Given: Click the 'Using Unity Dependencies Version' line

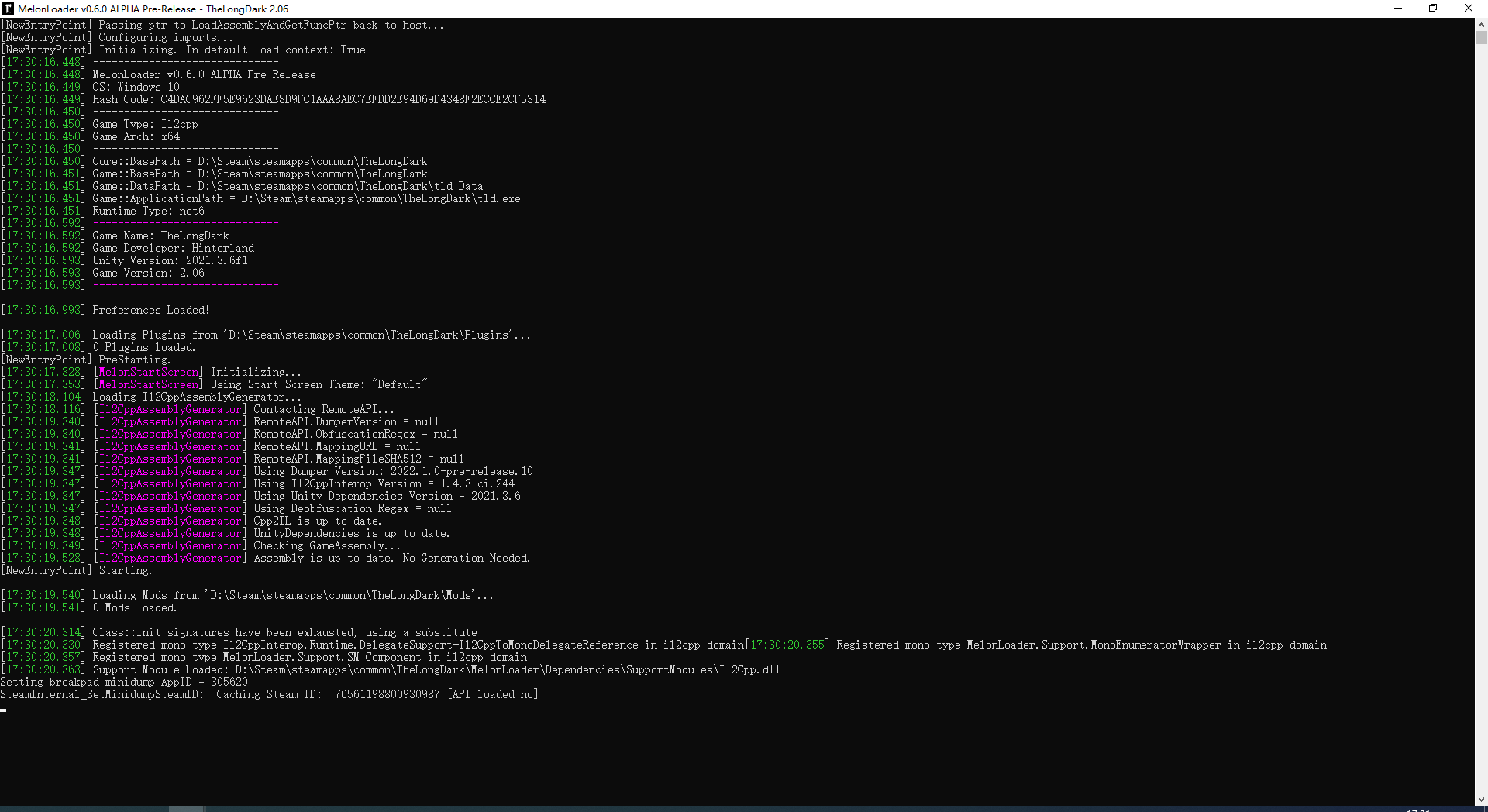Looking at the screenshot, I should point(261,496).
